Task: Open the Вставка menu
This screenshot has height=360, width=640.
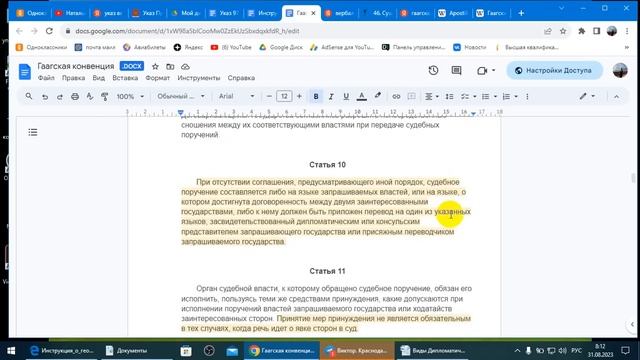Action: coord(125,78)
